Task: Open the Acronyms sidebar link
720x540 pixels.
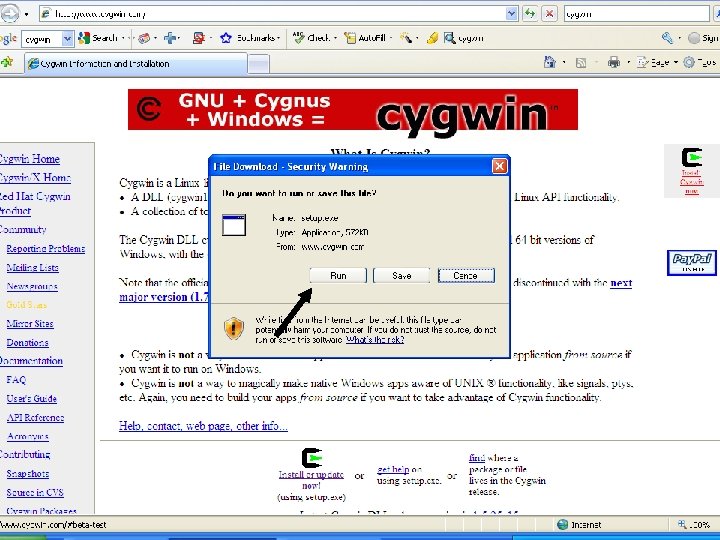Action: [28, 437]
